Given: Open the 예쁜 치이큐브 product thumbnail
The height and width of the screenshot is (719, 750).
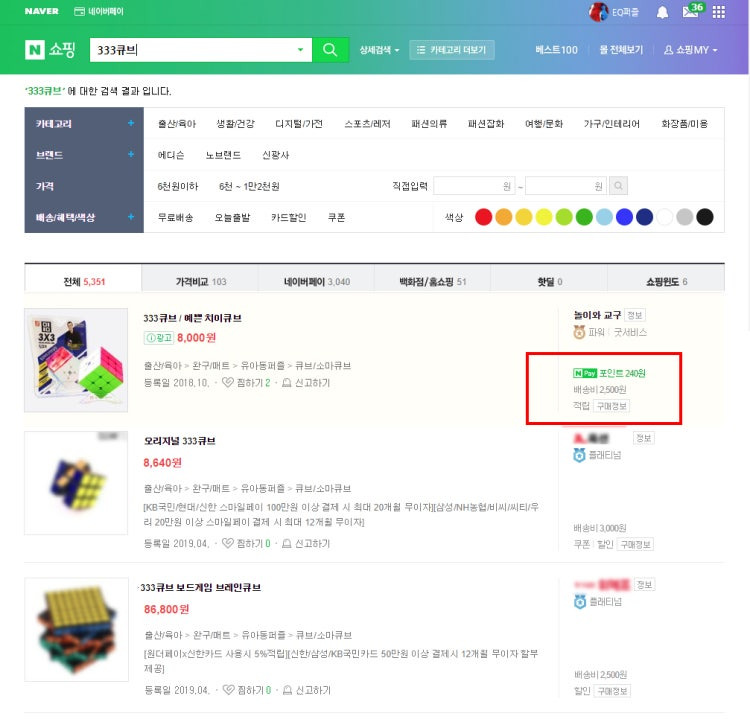Looking at the screenshot, I should click(x=76, y=360).
